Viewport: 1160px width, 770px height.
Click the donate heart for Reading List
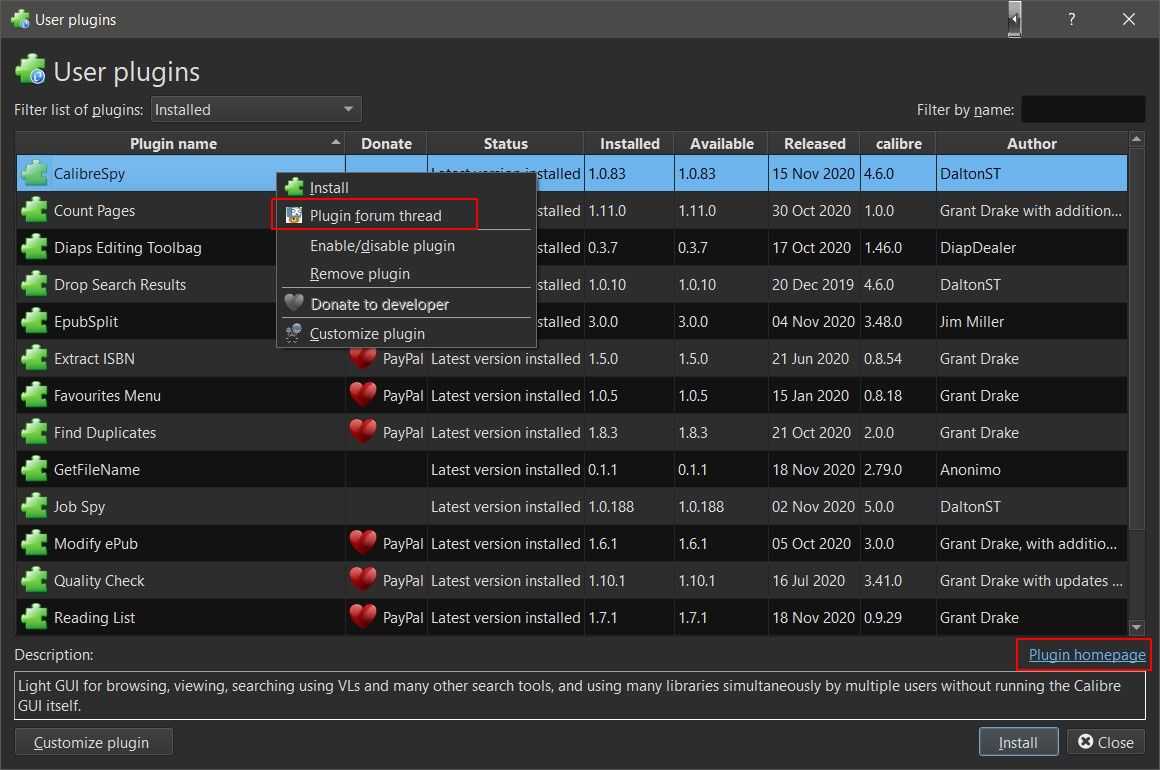click(362, 616)
